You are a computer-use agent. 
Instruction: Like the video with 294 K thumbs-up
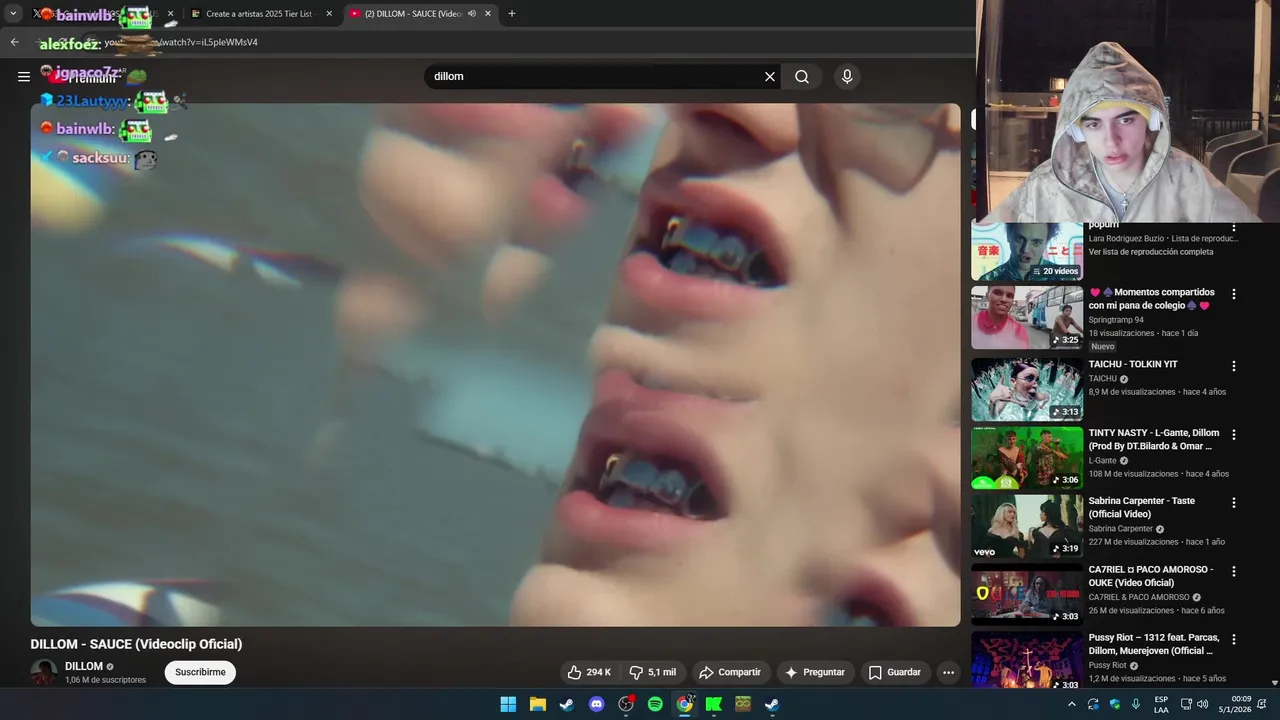click(589, 672)
